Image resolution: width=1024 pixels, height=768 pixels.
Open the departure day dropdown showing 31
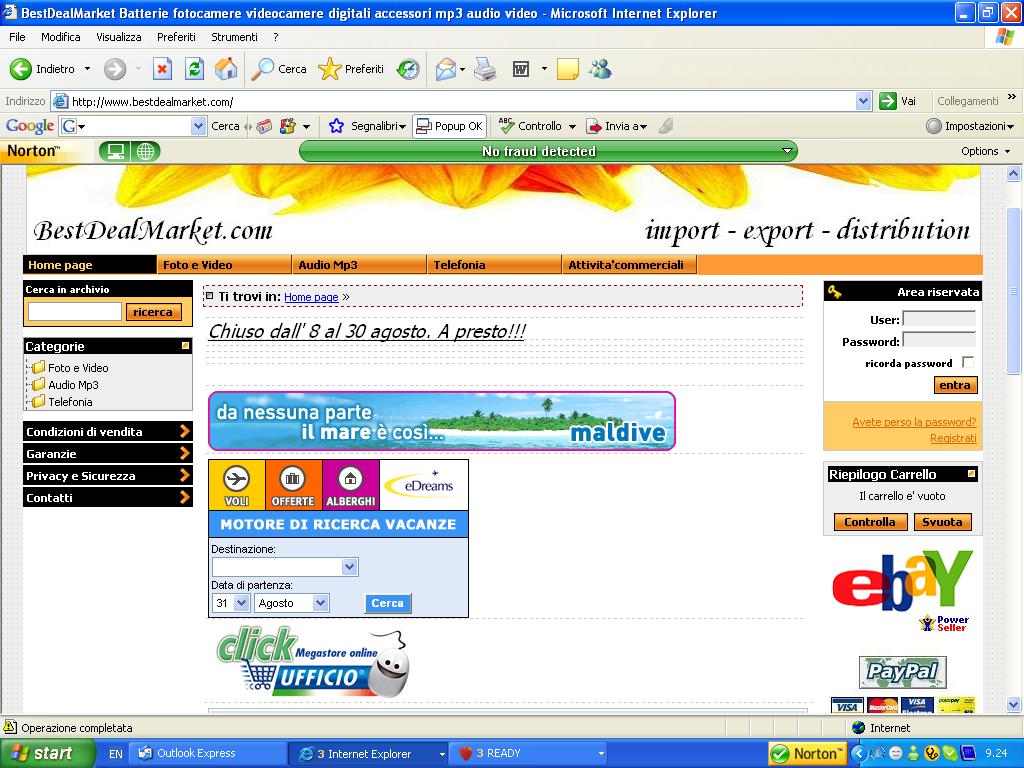click(241, 603)
